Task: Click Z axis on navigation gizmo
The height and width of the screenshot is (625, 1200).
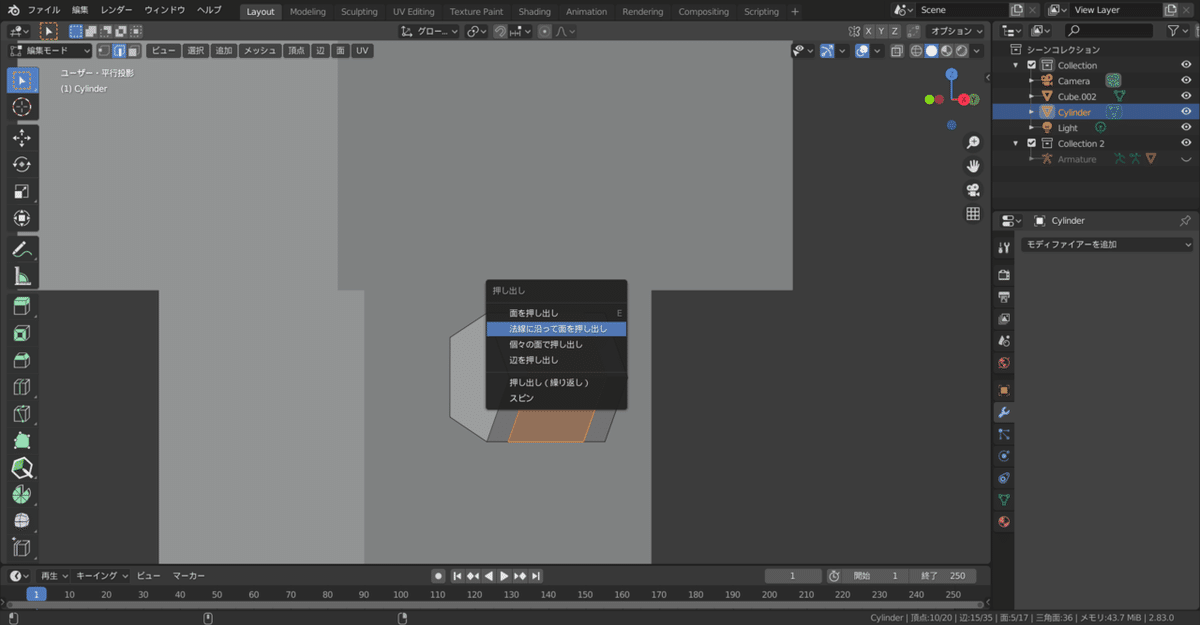Action: [x=951, y=74]
